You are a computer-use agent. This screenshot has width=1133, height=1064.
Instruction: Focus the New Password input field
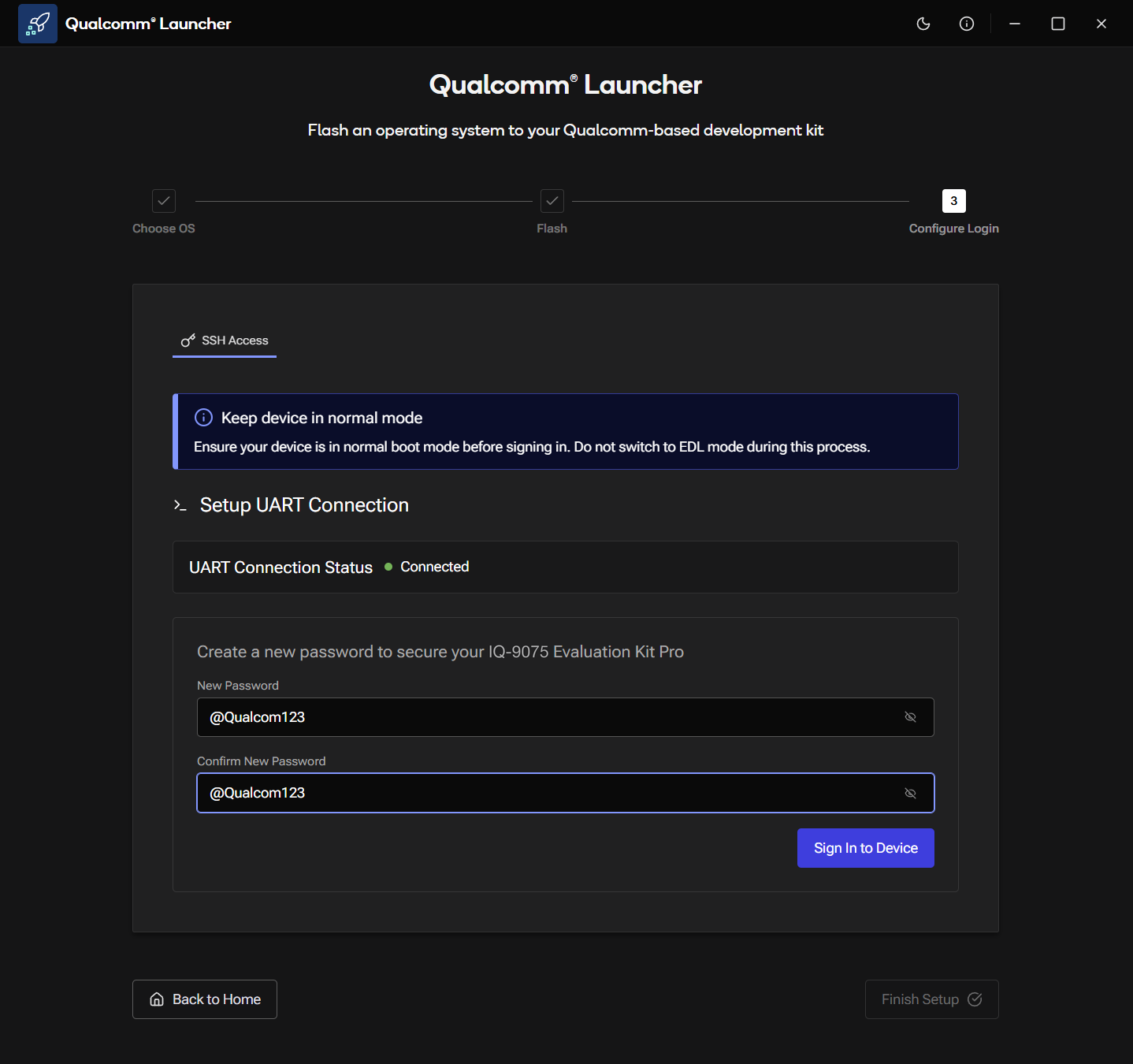tap(566, 717)
